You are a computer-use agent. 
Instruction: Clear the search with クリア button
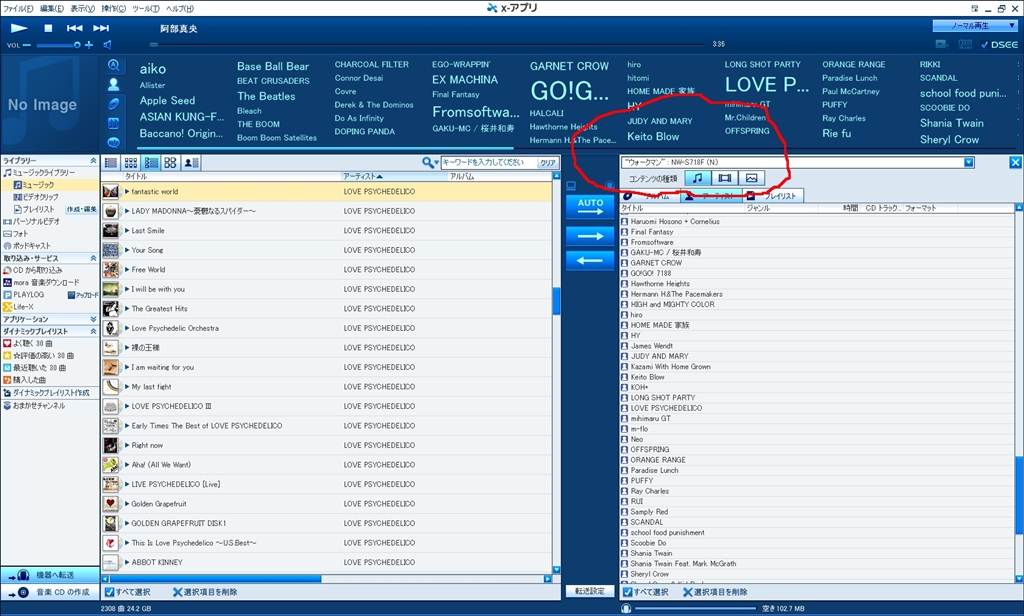(547, 163)
